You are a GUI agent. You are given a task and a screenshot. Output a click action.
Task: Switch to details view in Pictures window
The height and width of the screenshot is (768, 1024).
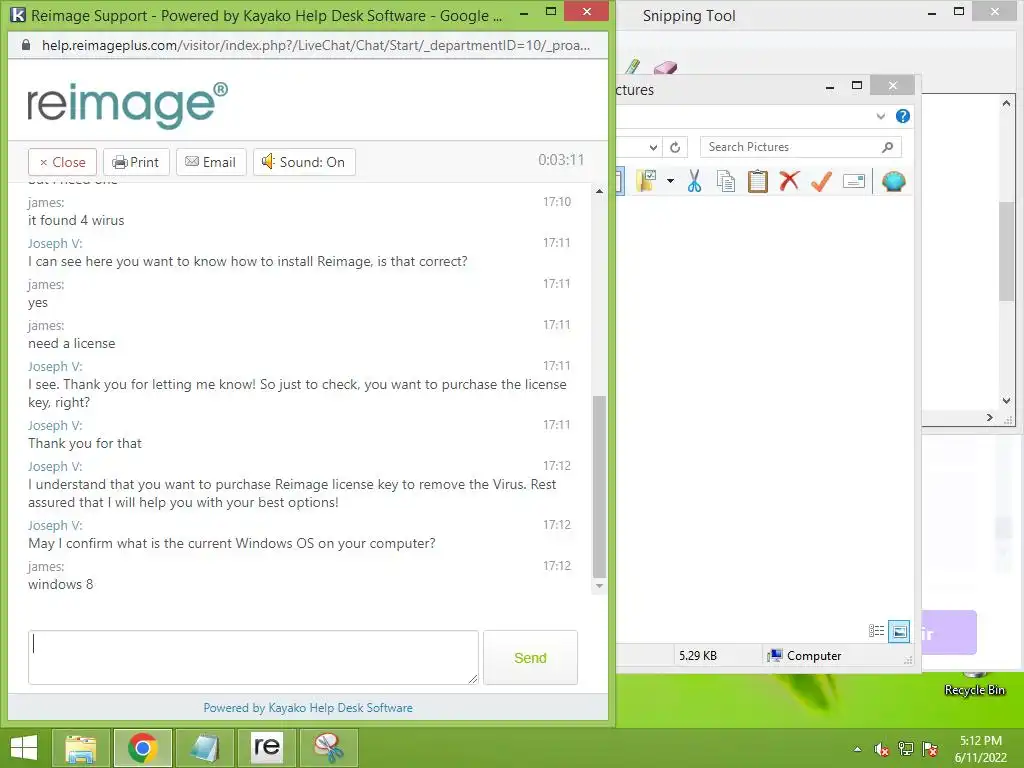click(876, 631)
